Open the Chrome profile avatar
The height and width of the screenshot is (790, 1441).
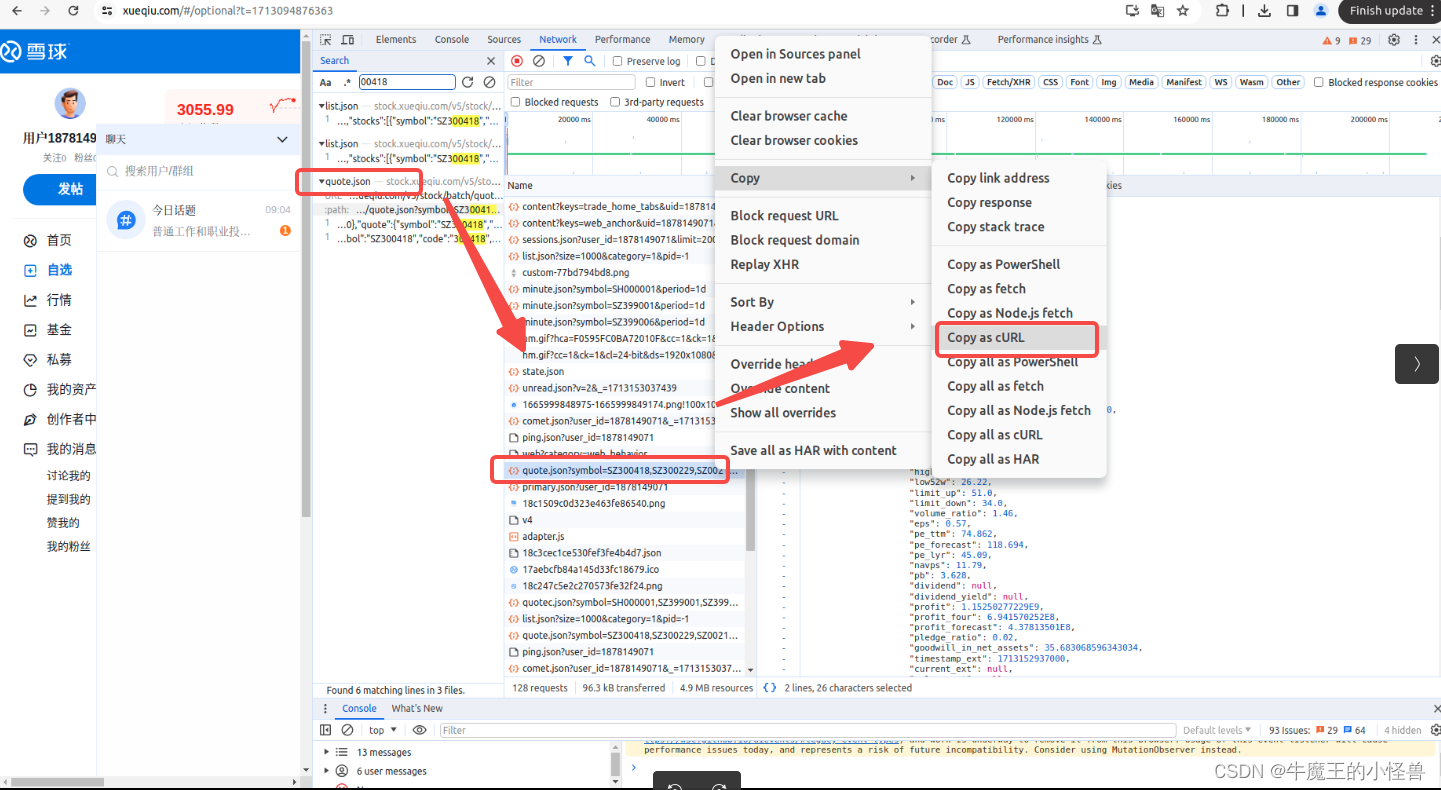pos(1321,10)
